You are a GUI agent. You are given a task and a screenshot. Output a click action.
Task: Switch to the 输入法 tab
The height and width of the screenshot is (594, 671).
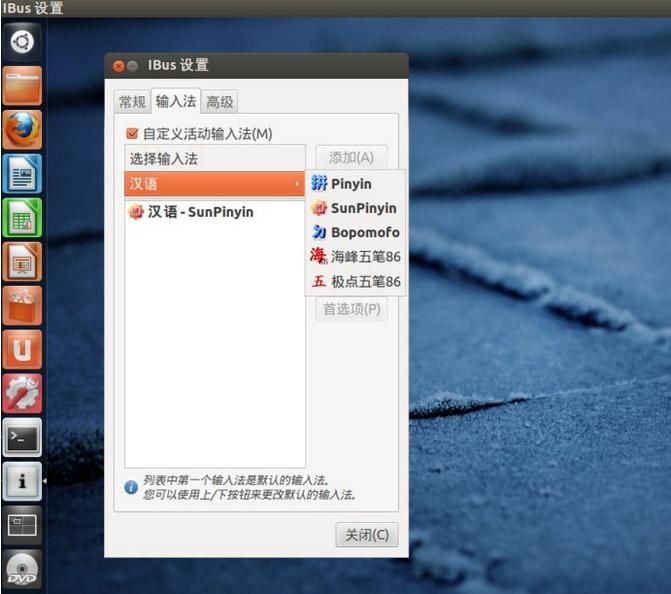coord(176,101)
